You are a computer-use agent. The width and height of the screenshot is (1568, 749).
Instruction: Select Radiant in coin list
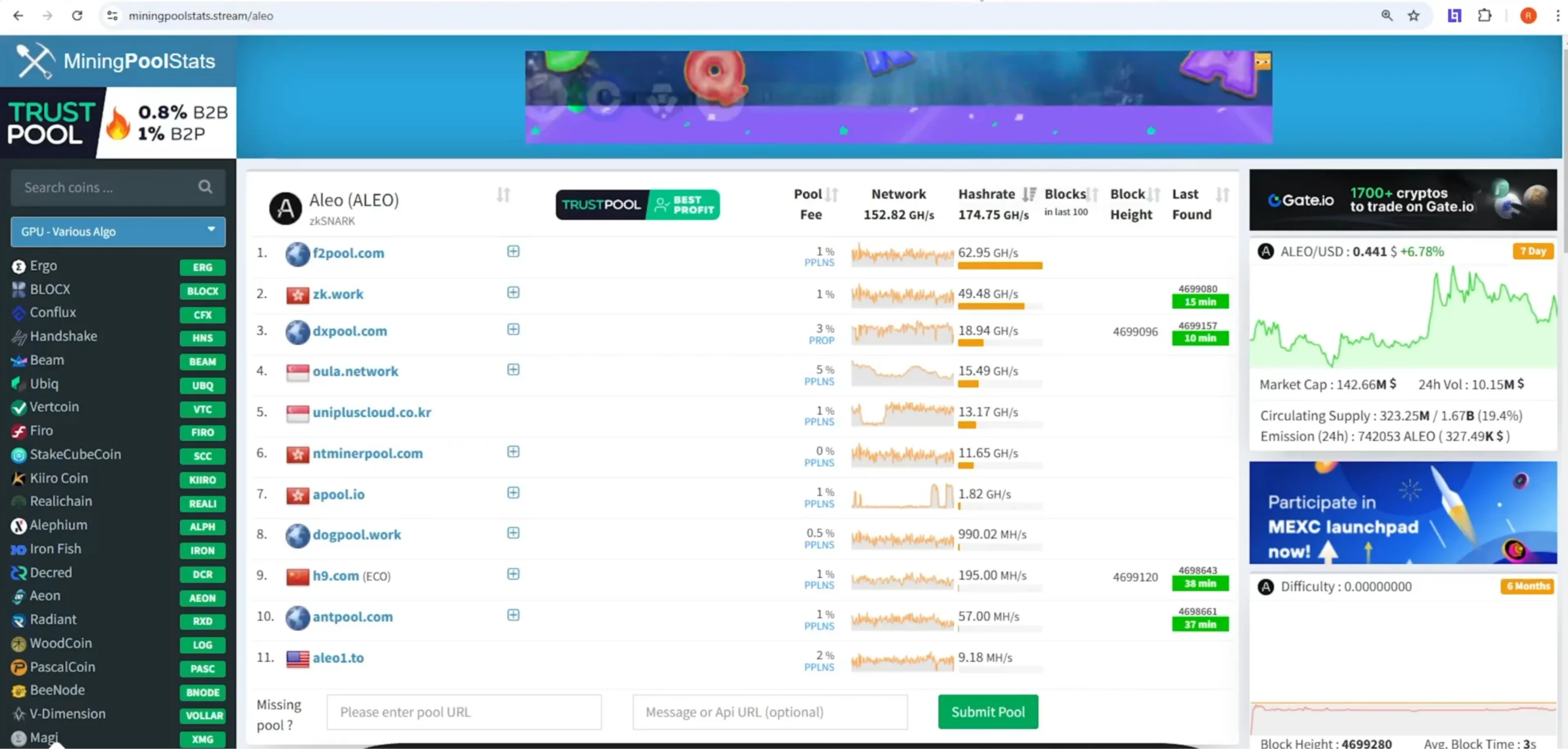click(x=53, y=619)
